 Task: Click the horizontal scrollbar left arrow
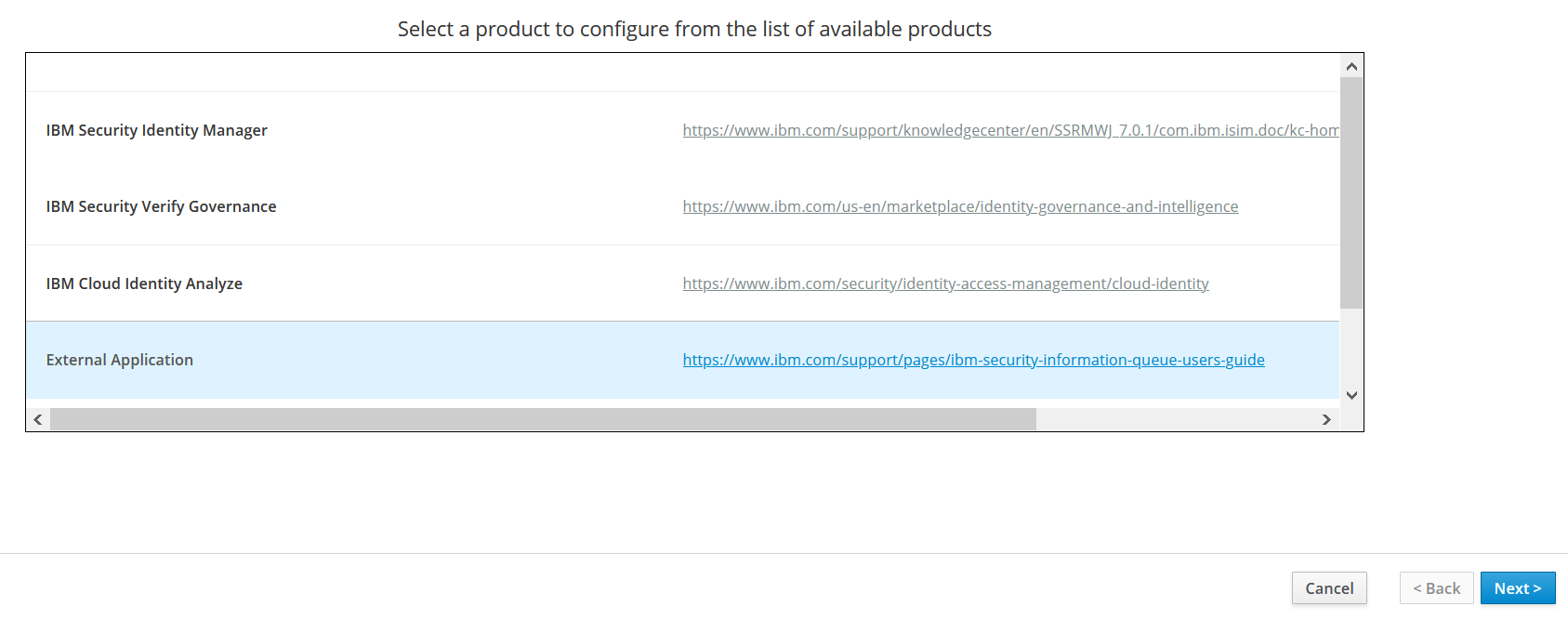point(38,419)
